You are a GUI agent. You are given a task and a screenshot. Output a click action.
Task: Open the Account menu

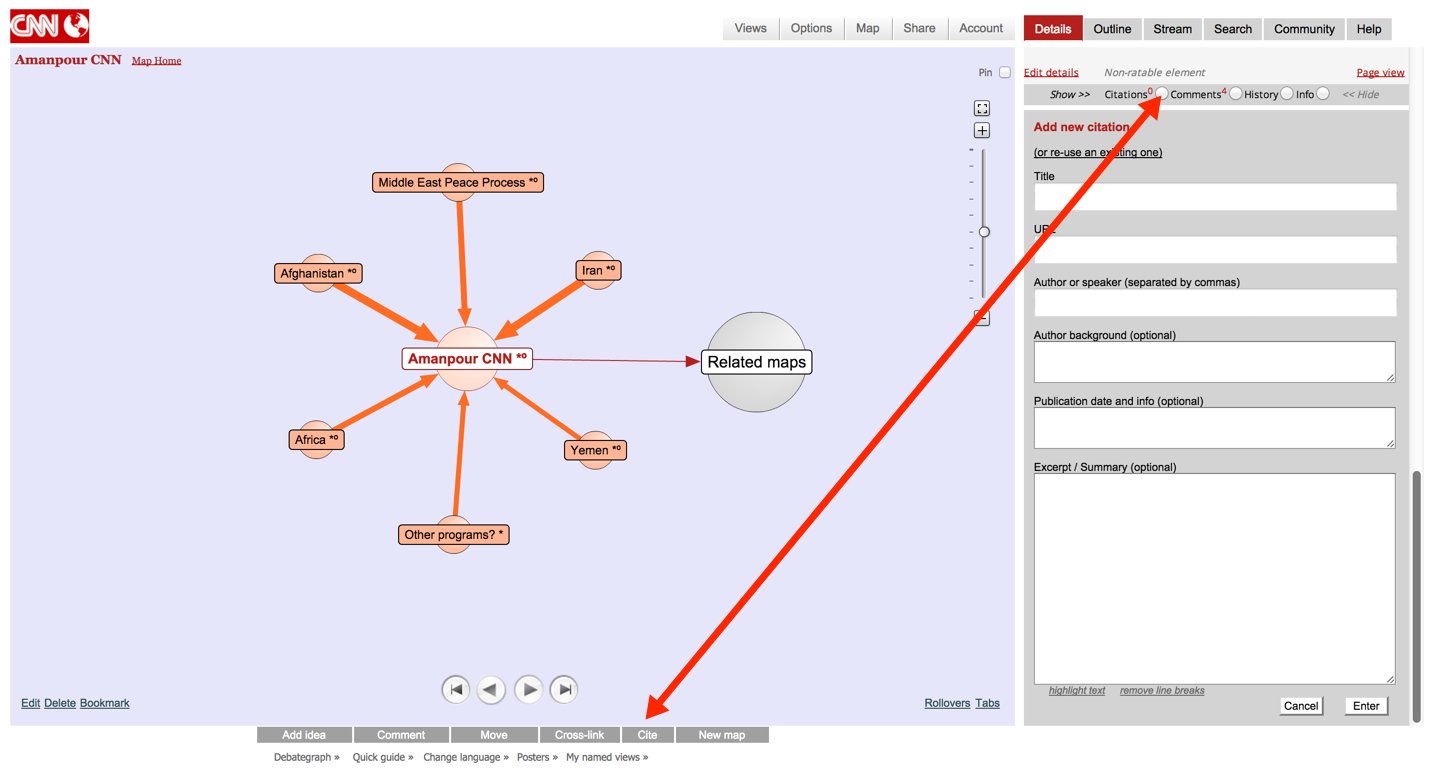[x=981, y=28]
